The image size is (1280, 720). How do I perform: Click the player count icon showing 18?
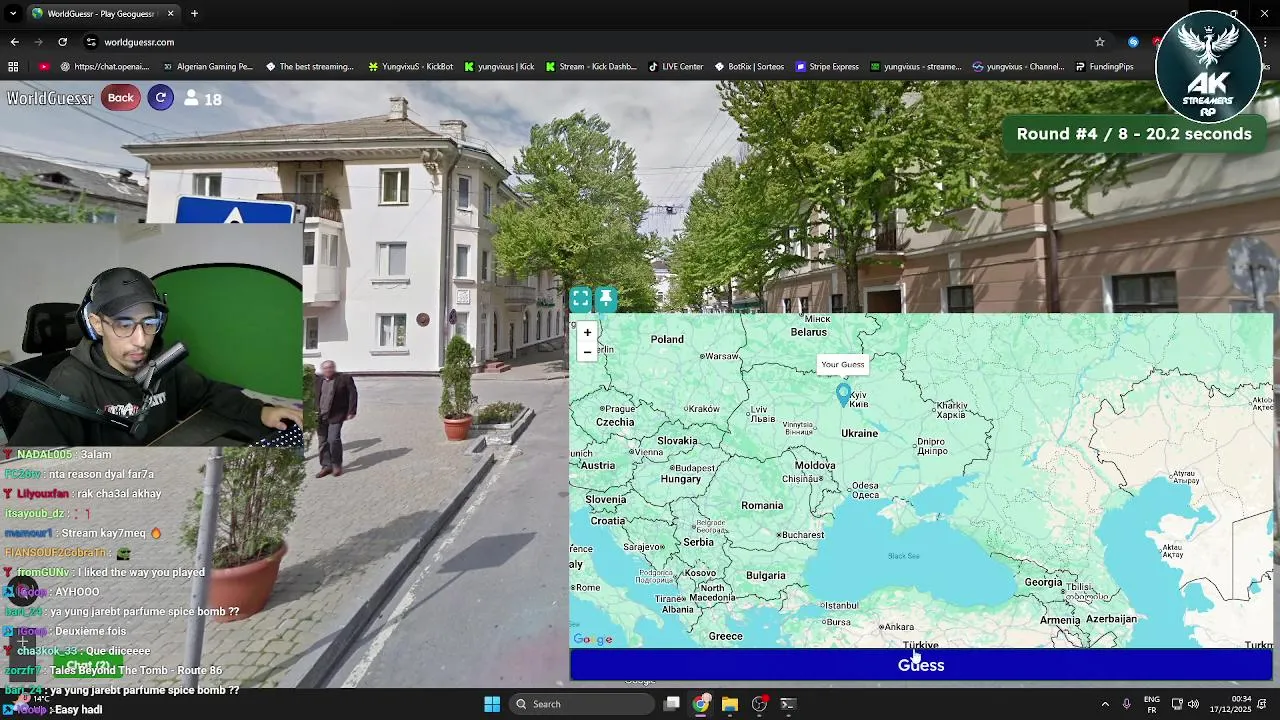click(x=190, y=98)
